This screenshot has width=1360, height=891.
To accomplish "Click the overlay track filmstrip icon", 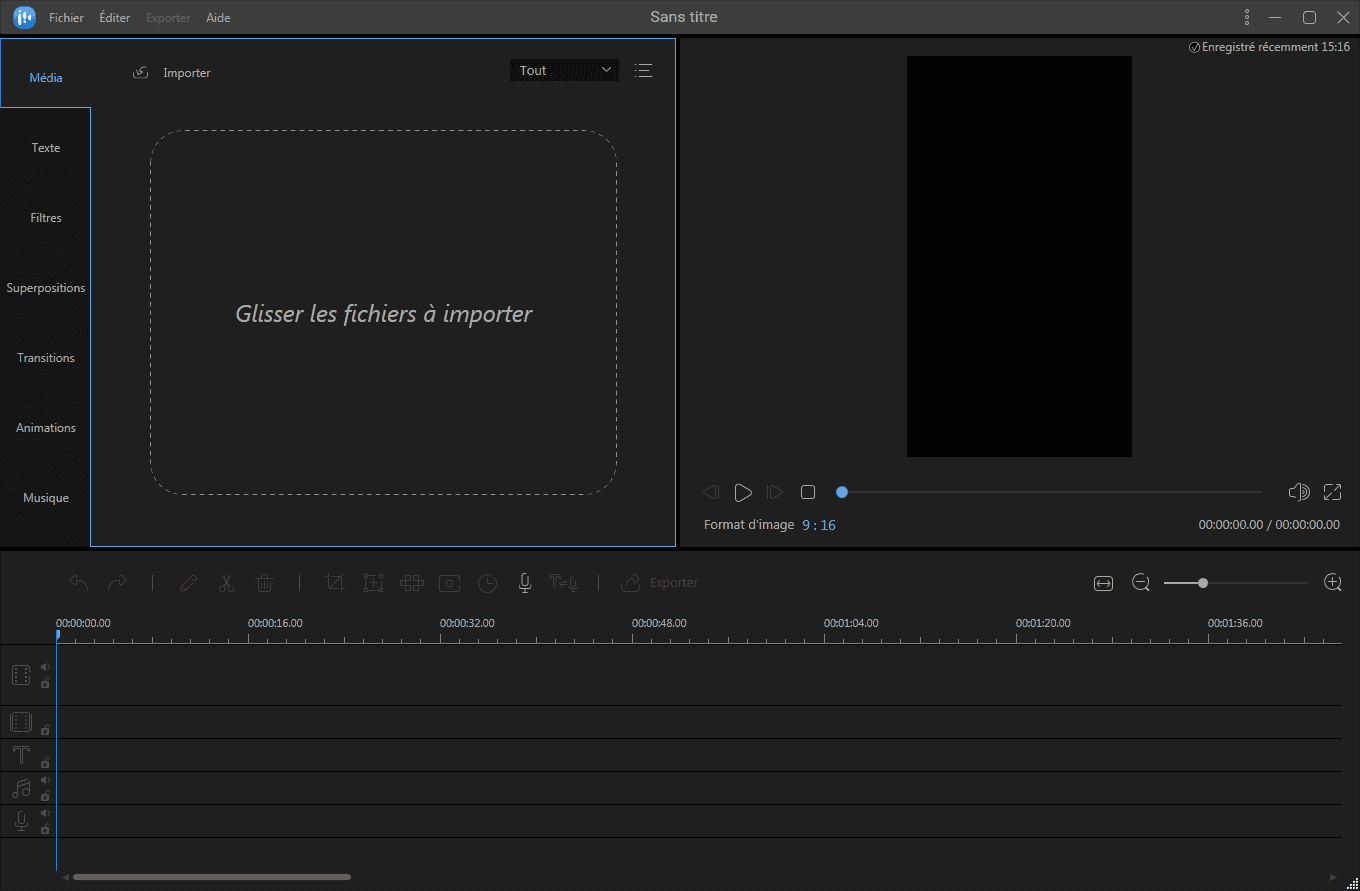I will pyautogui.click(x=21, y=722).
